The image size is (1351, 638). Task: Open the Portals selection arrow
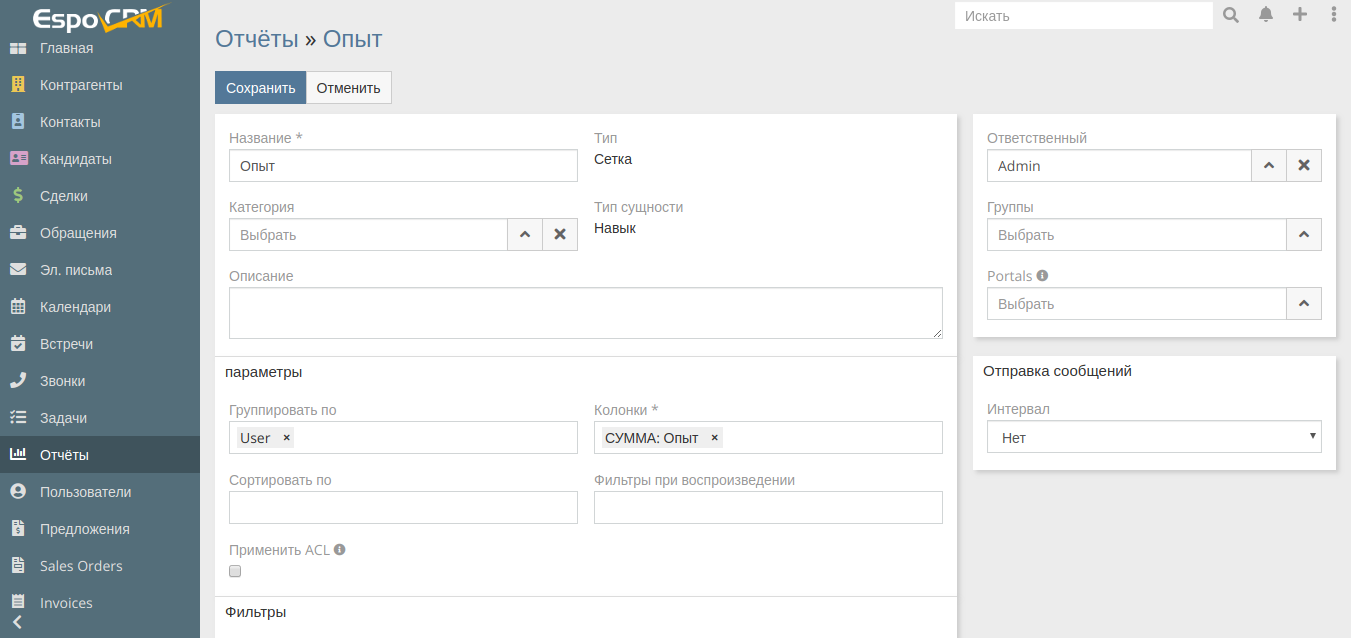click(x=1303, y=304)
